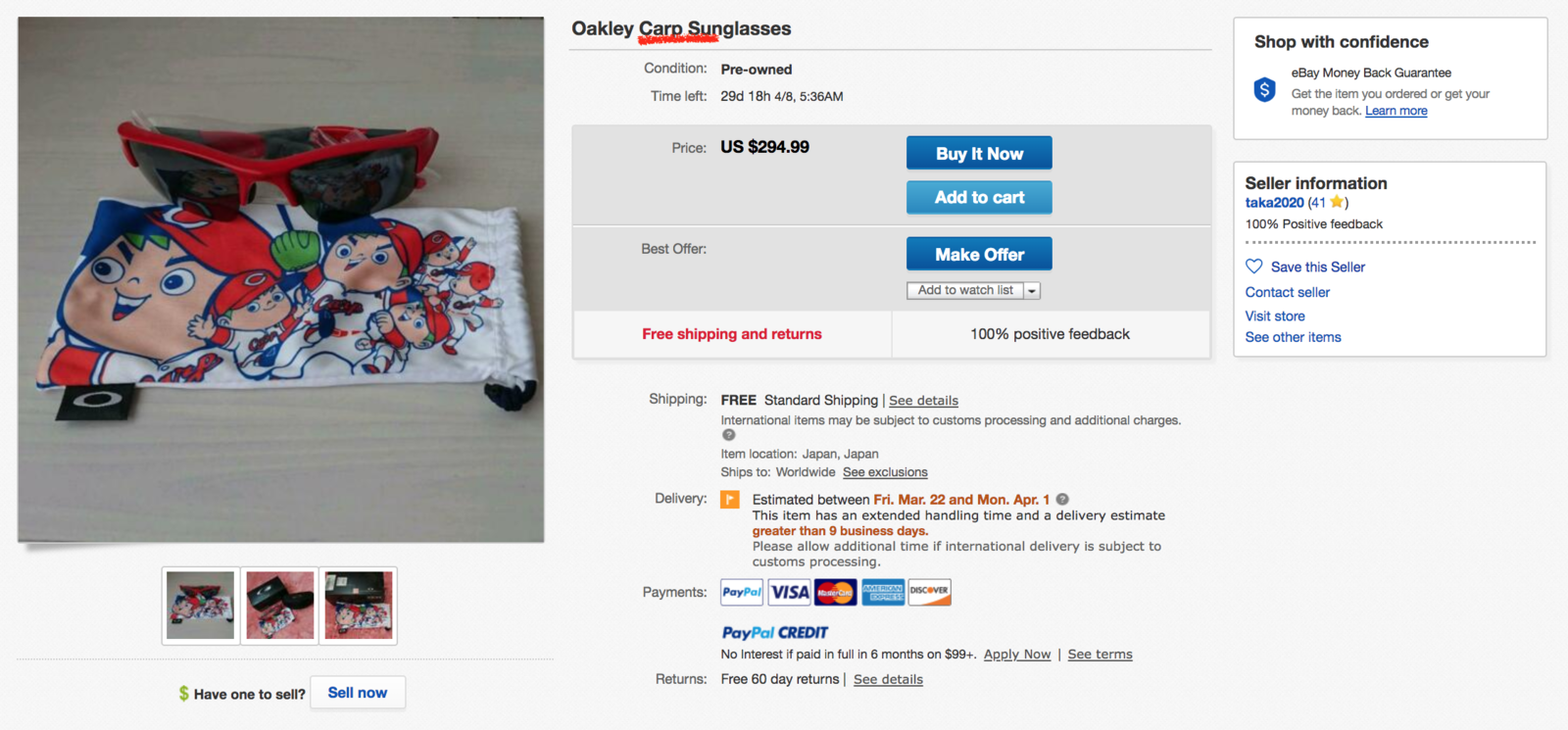Click the American Express payment logo
This screenshot has width=1568, height=730.
click(x=883, y=592)
